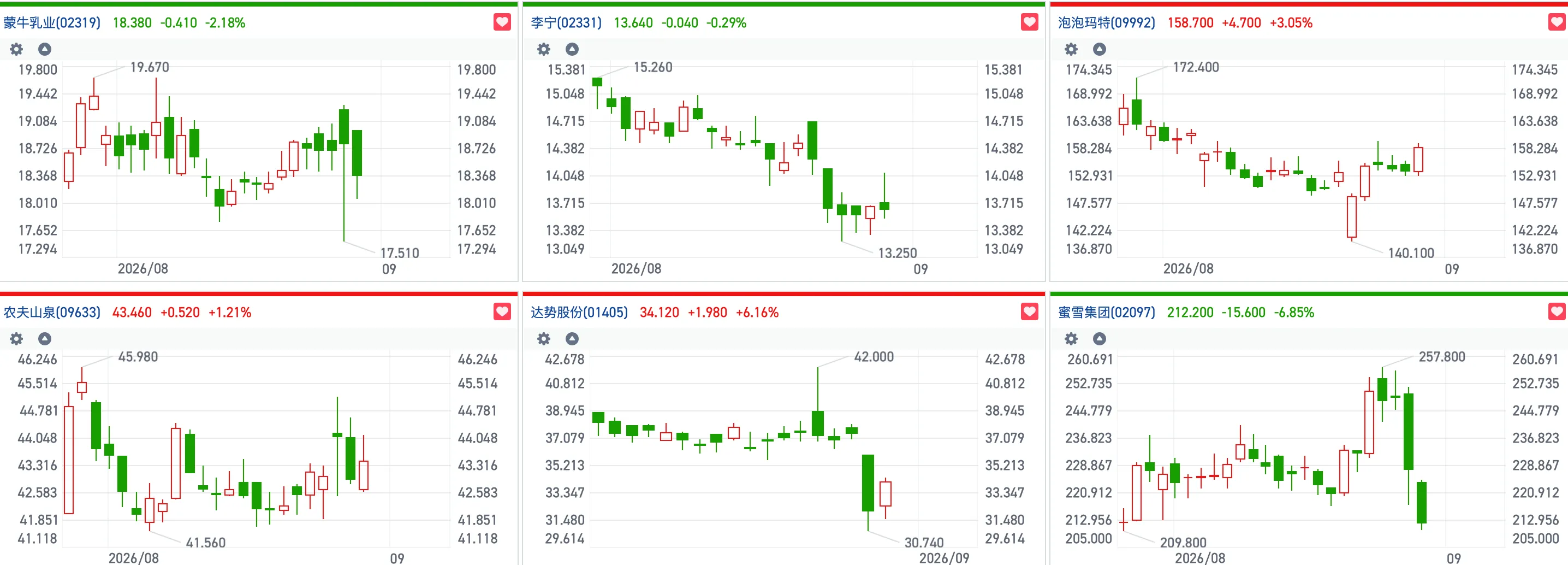Viewport: 1568px width, 565px height.
Task: Open chart settings gear for 李宁
Action: [544, 49]
